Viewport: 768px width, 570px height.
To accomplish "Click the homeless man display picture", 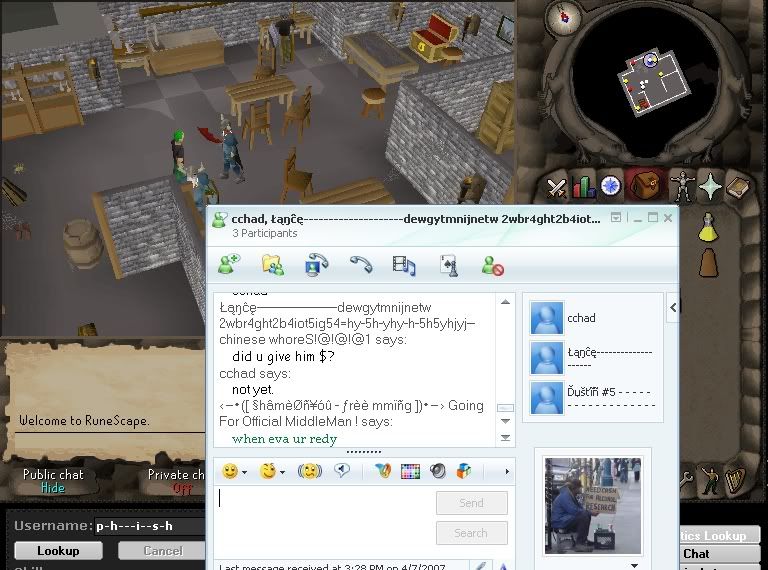I will [593, 506].
